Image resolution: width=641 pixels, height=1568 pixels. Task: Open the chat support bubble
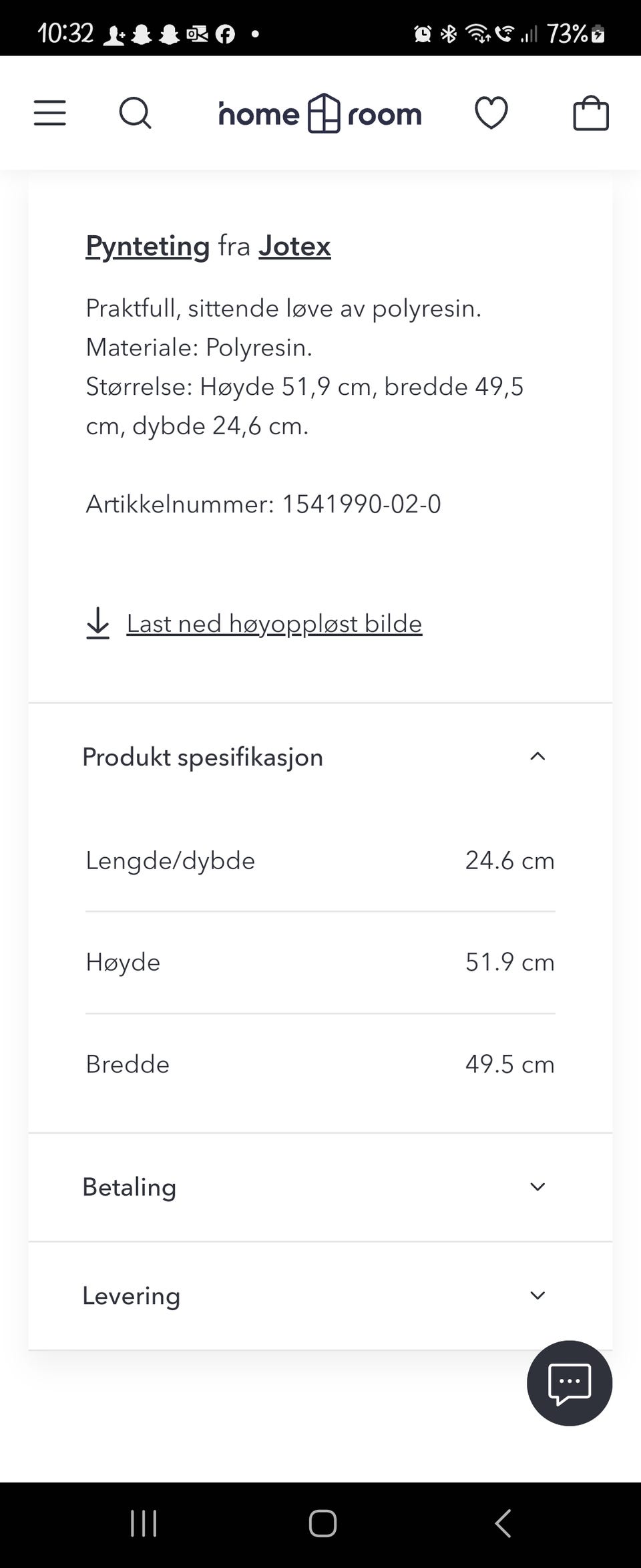tap(569, 1383)
